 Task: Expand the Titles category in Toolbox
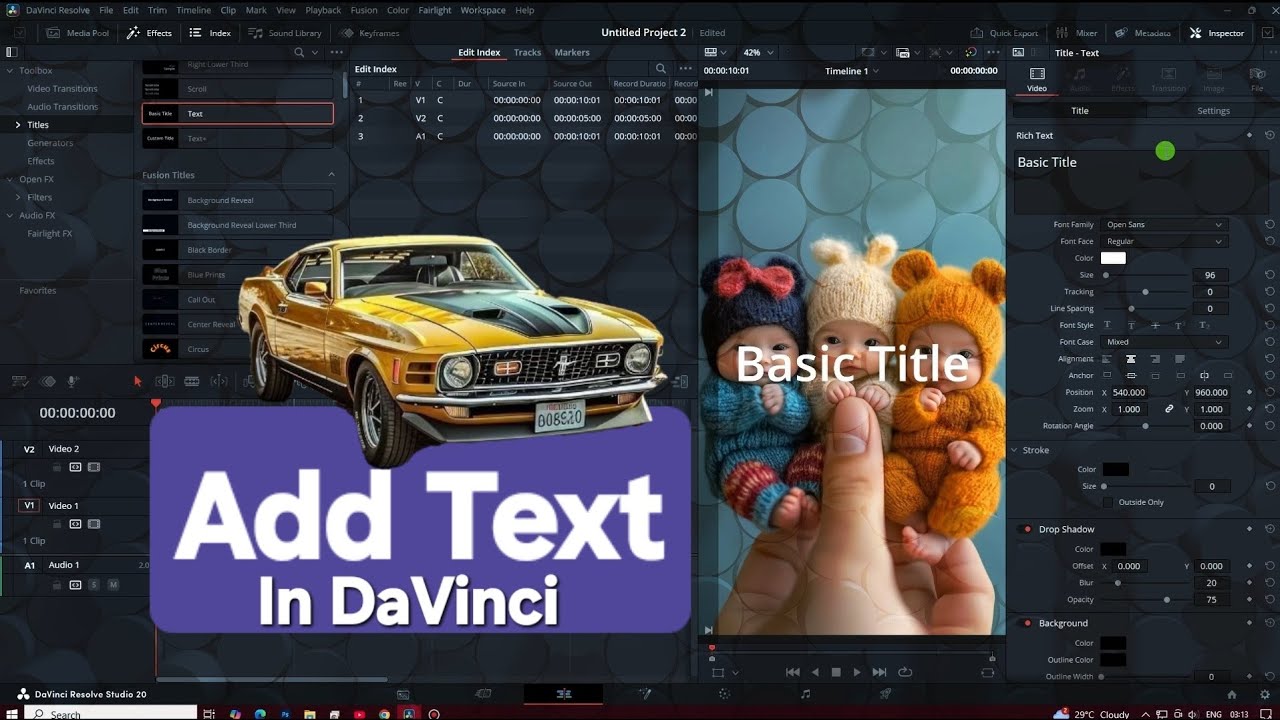pyautogui.click(x=17, y=125)
